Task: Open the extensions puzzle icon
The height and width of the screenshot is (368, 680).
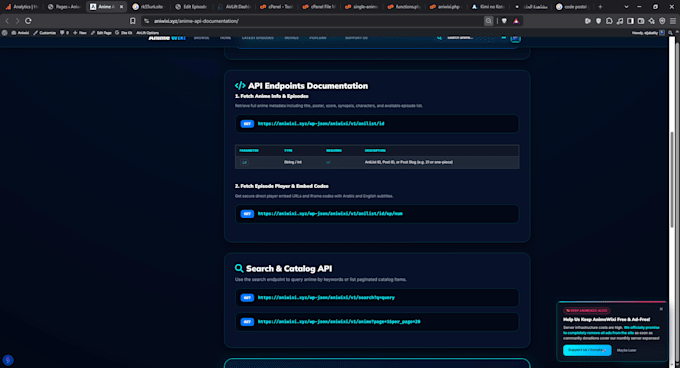Action: (609, 21)
